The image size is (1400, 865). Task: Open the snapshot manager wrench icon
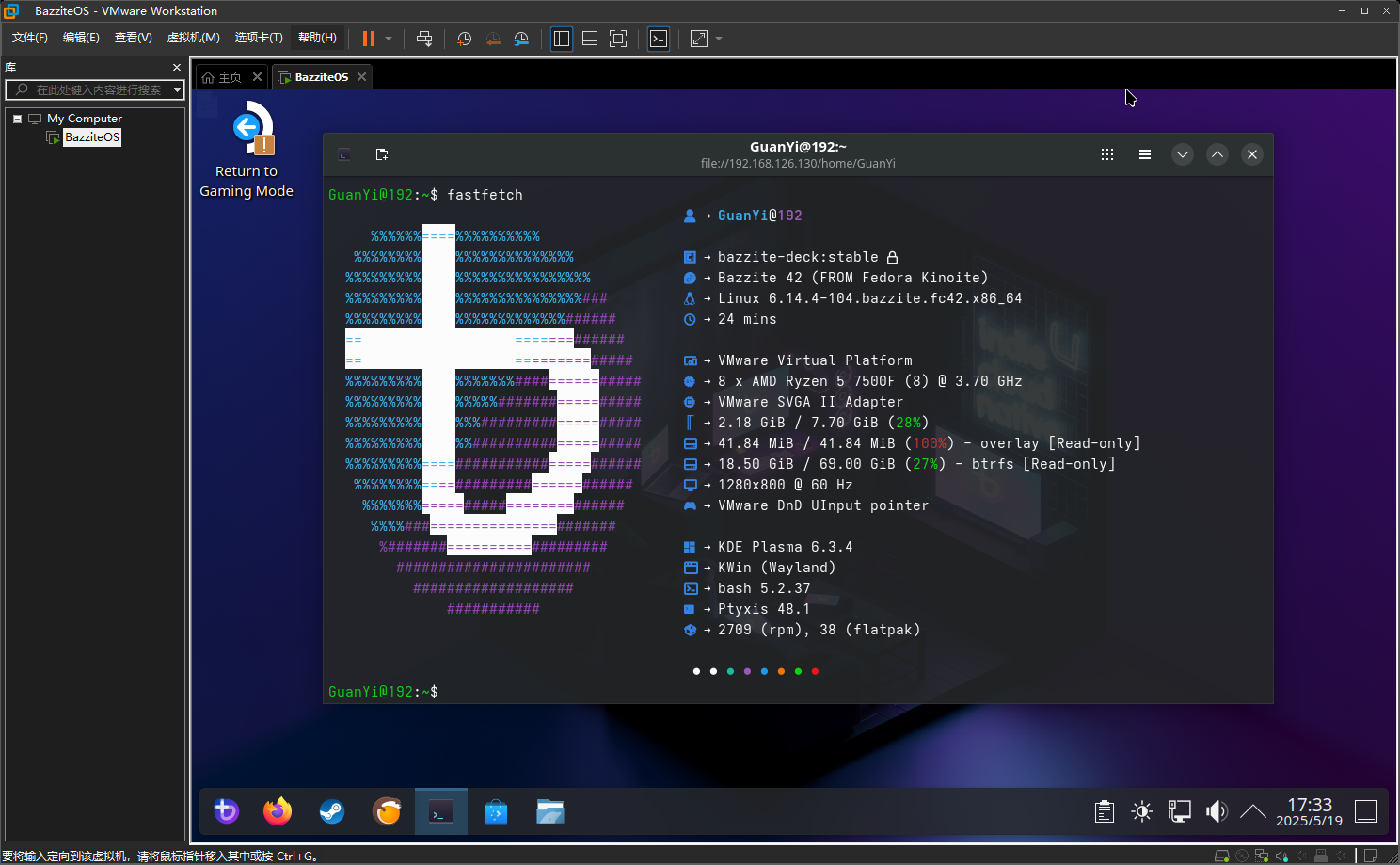521,39
